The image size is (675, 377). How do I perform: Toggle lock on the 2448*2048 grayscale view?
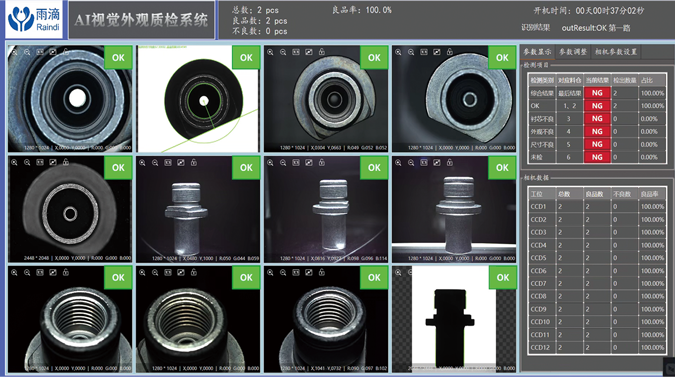[65, 162]
